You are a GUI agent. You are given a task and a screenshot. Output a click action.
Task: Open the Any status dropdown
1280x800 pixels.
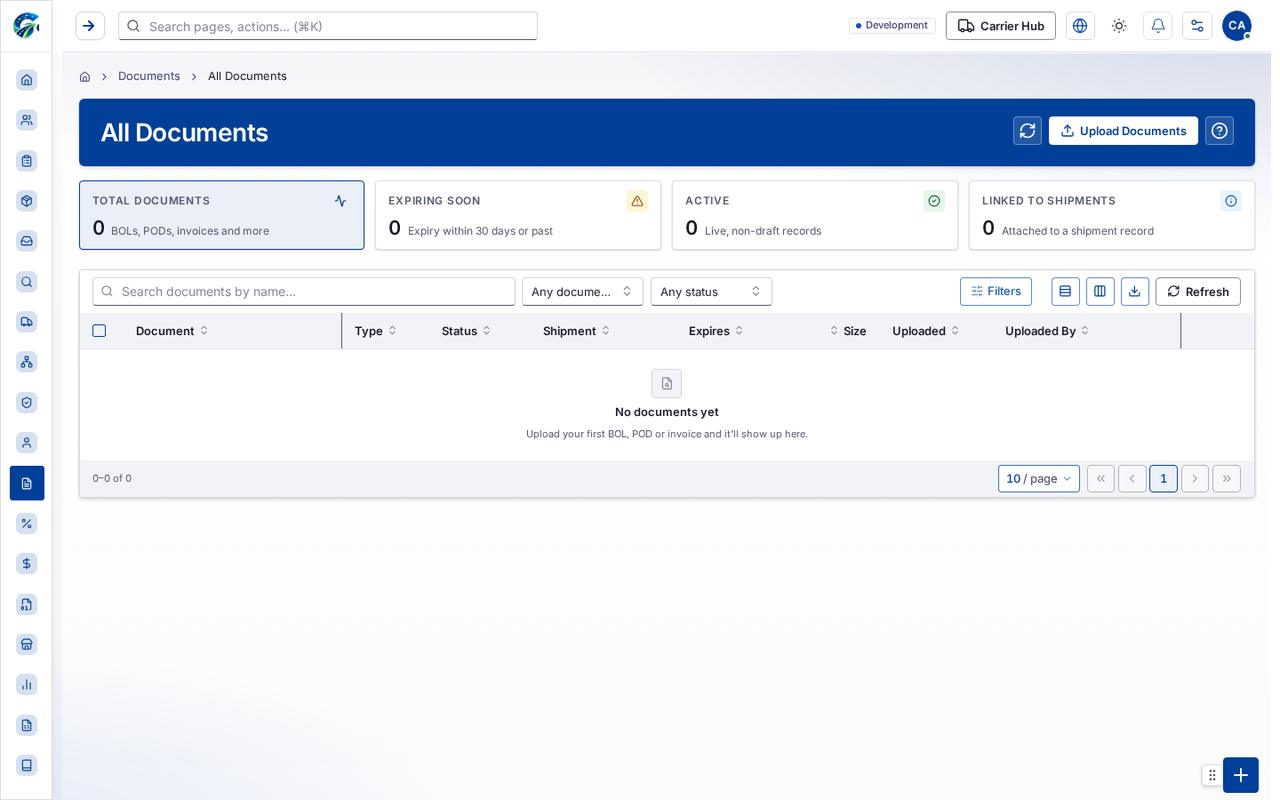(711, 292)
